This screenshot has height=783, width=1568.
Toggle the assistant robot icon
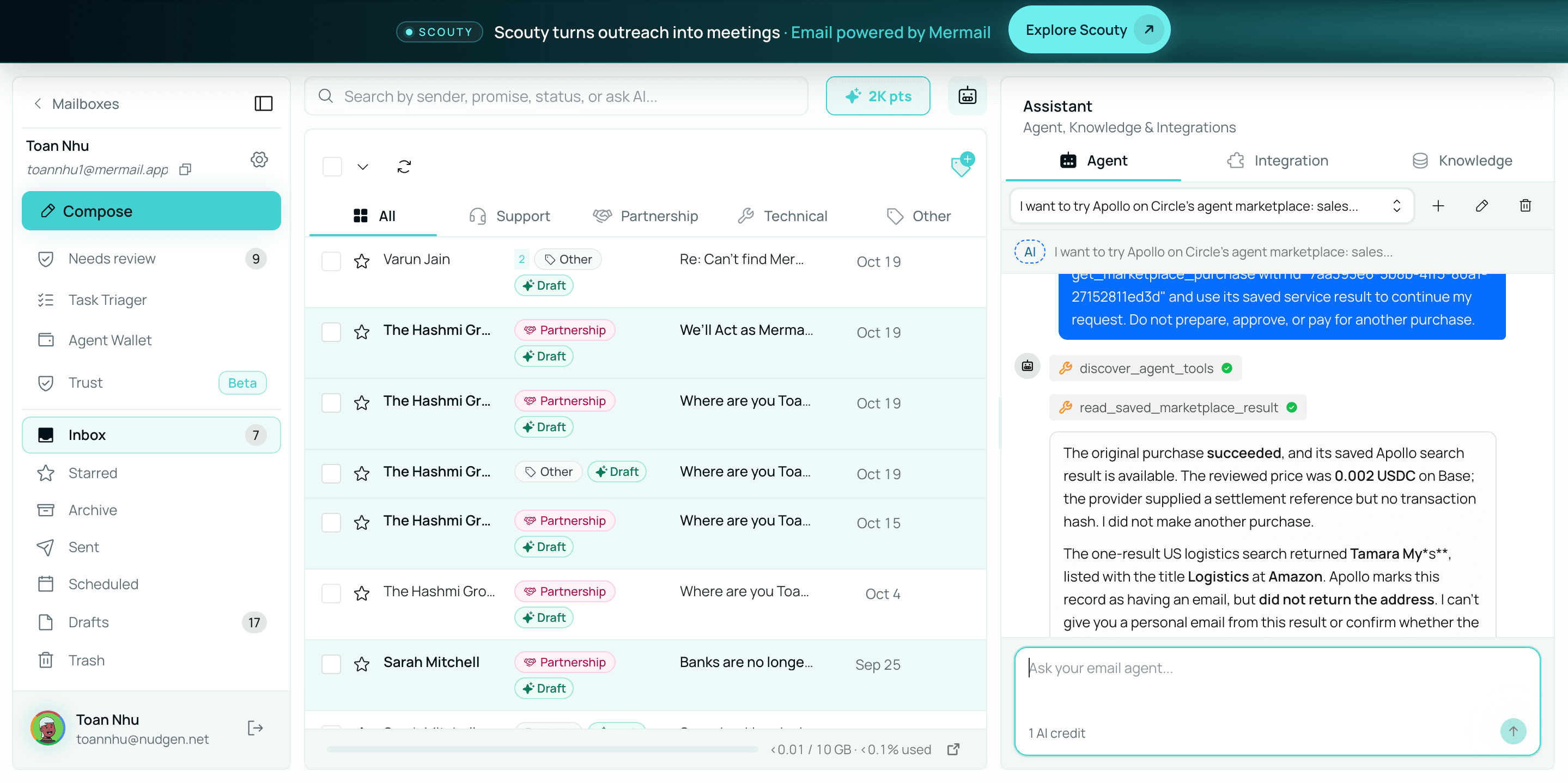tap(967, 96)
